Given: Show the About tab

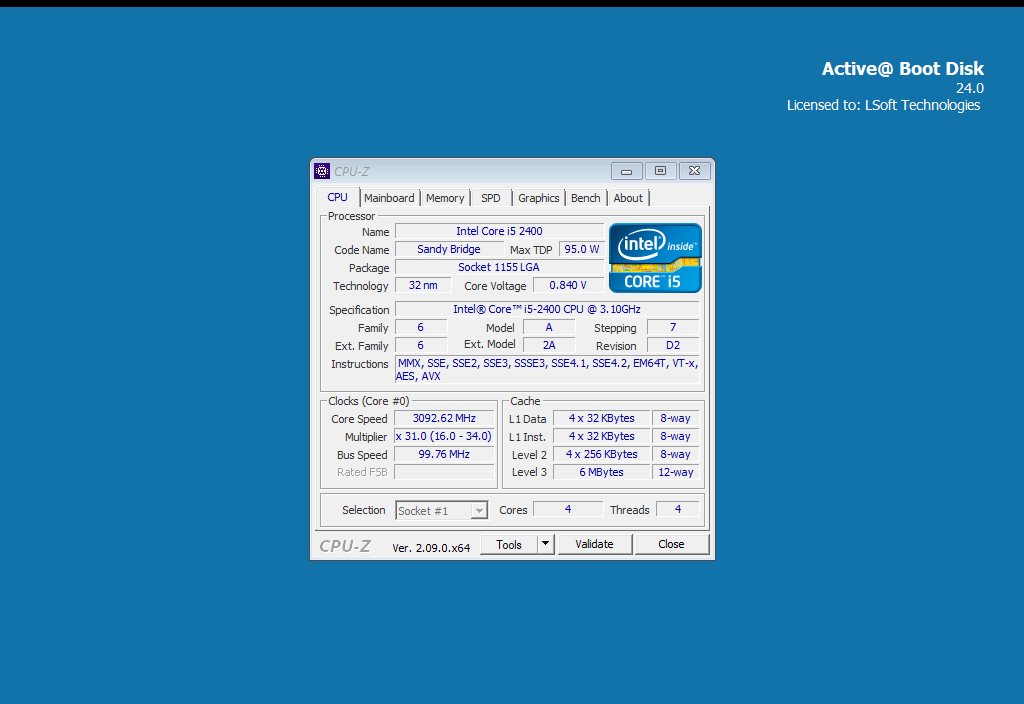Looking at the screenshot, I should point(628,198).
